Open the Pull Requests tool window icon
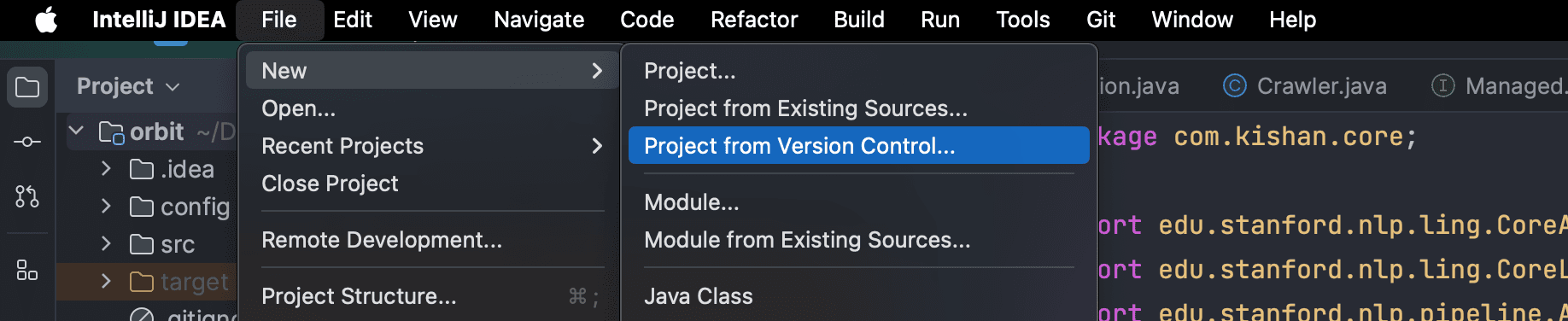This screenshot has height=321, width=1568. click(x=27, y=196)
